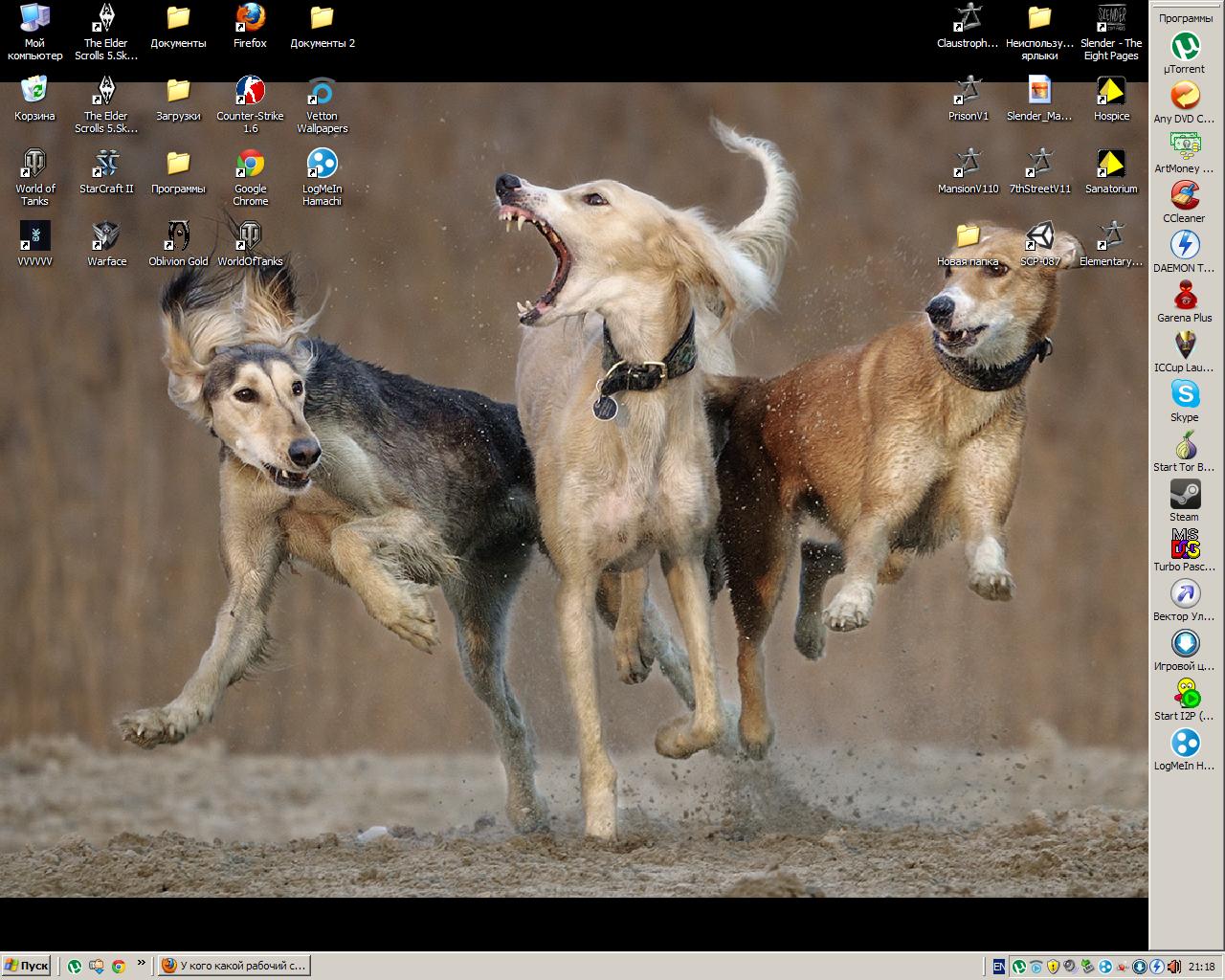This screenshot has height=980, width=1225.
Task: Click the Пуск start button
Action: click(x=27, y=967)
